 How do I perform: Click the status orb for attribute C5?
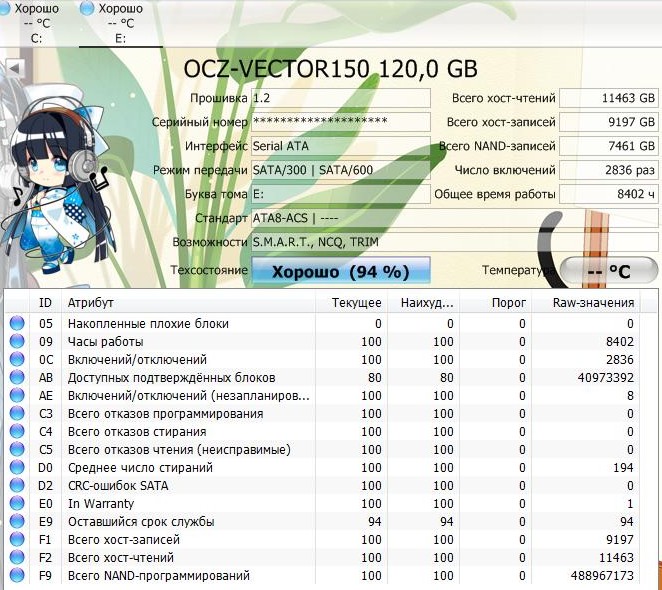pos(17,449)
